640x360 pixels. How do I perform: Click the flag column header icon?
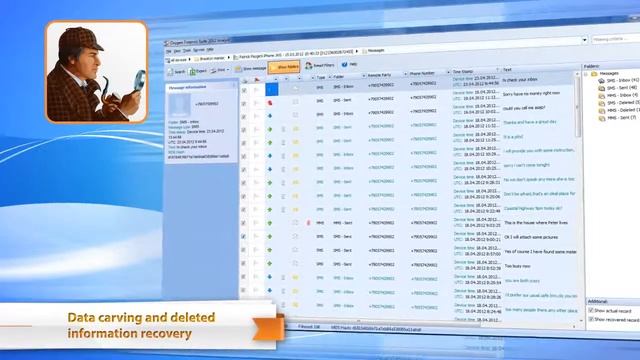coord(257,80)
